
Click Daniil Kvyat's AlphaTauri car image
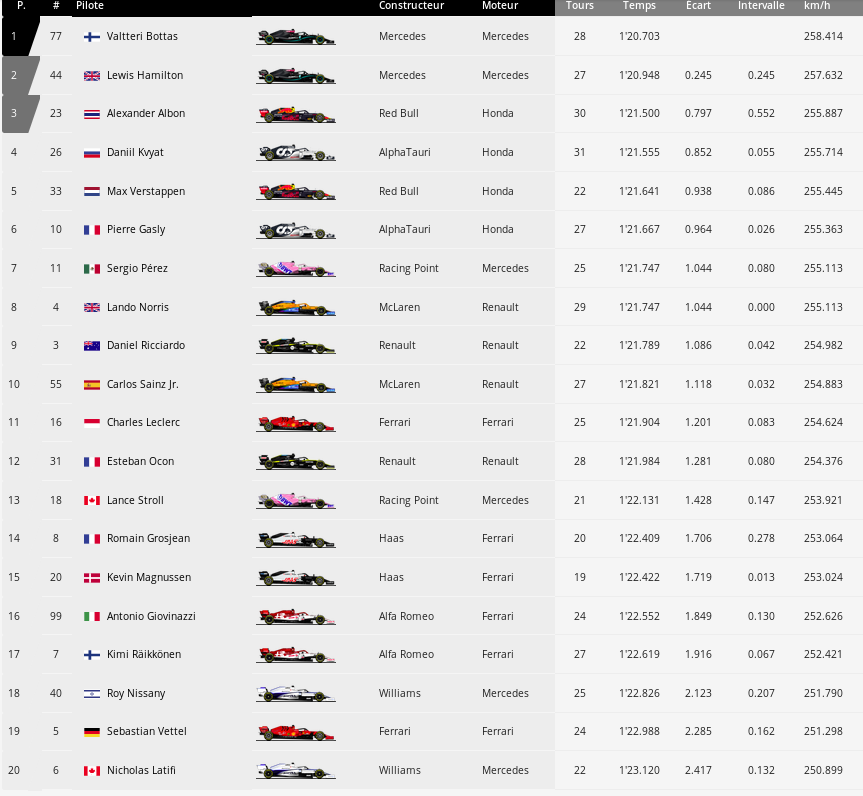(x=297, y=153)
